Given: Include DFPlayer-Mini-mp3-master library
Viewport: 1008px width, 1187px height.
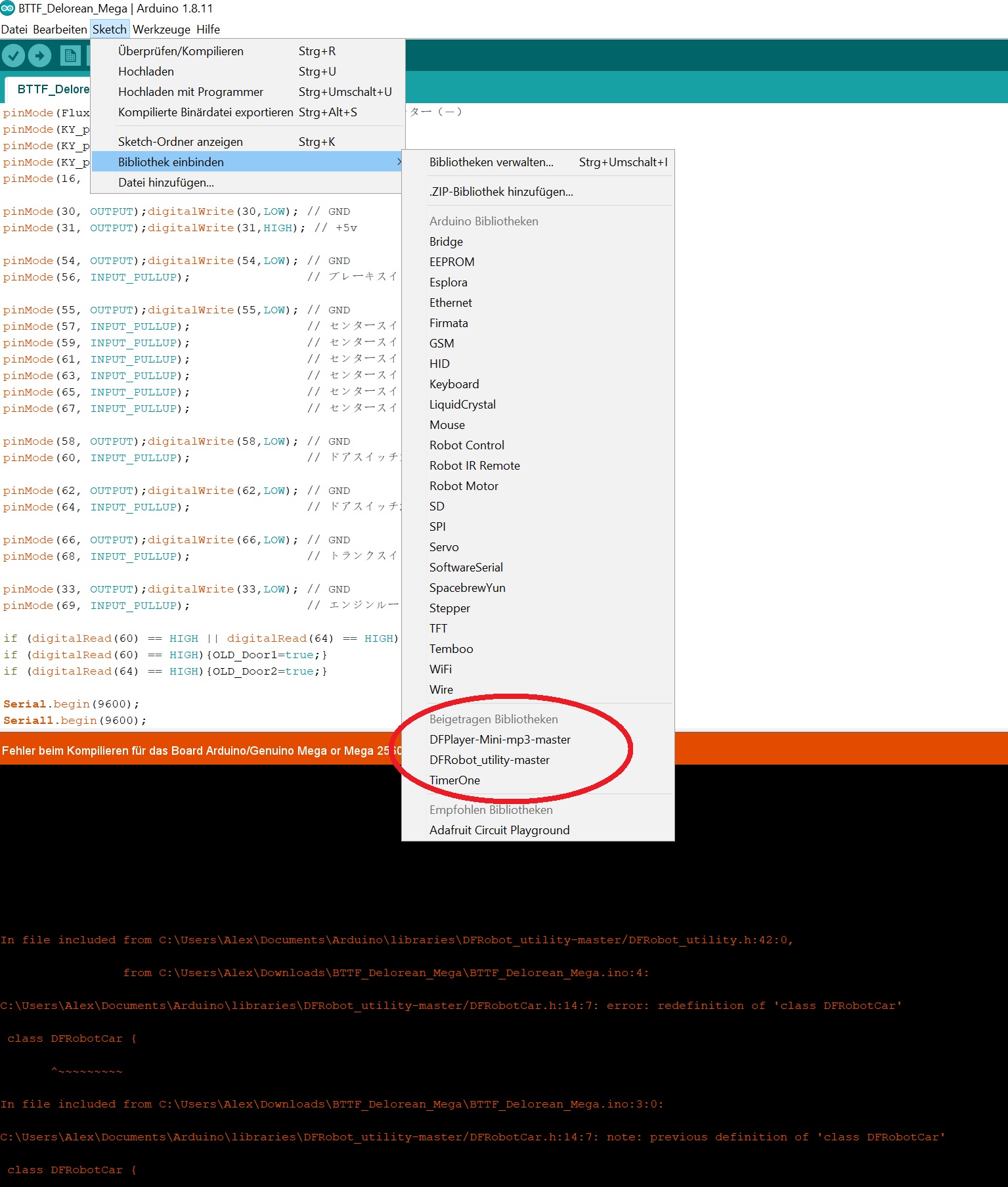Looking at the screenshot, I should click(x=538, y=740).
